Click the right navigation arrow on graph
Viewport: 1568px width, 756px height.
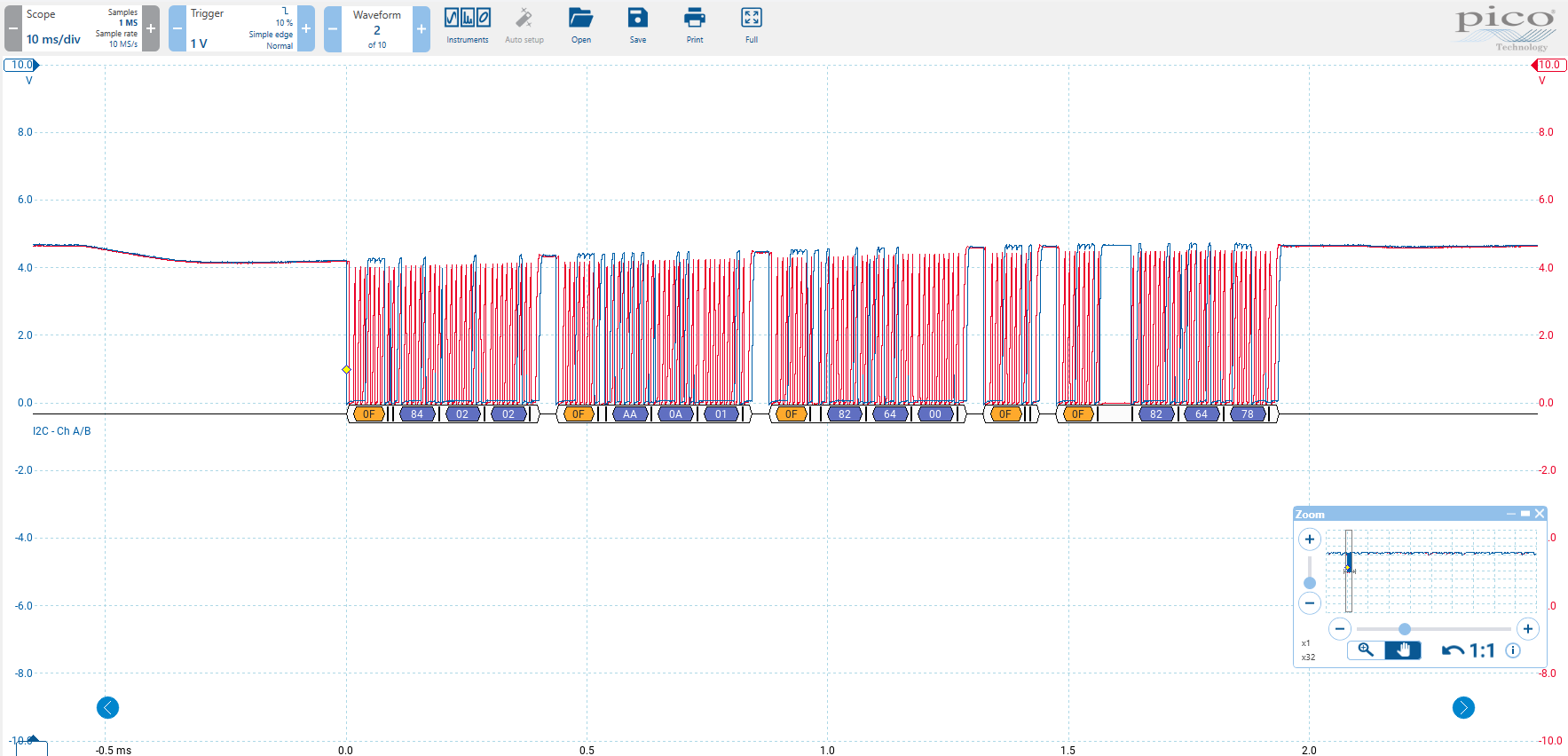point(1463,707)
